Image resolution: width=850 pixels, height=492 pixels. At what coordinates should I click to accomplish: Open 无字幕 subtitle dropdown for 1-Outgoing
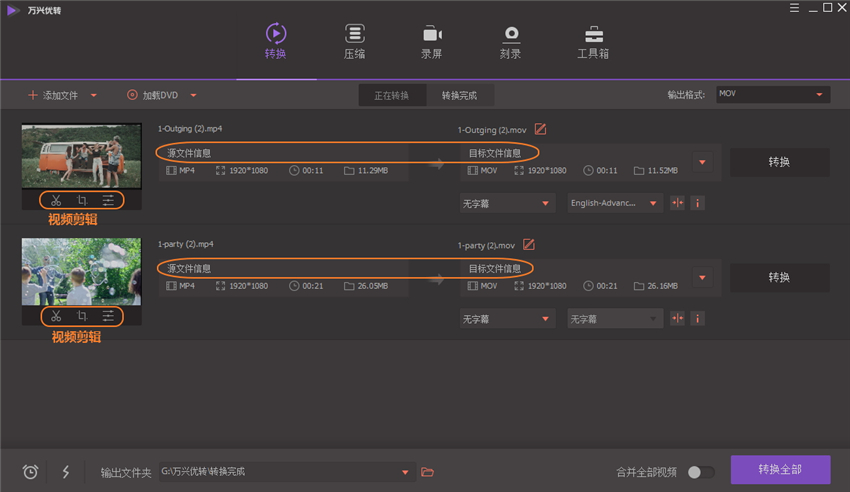coord(507,203)
